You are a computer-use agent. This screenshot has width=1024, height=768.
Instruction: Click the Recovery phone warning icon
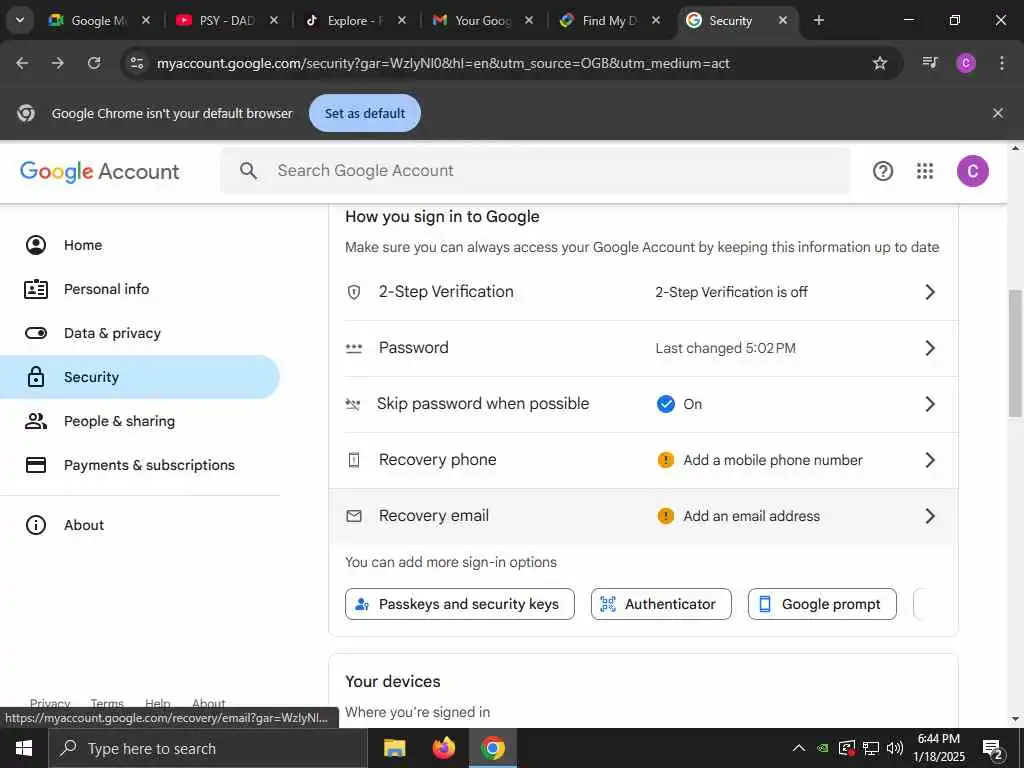click(x=665, y=460)
